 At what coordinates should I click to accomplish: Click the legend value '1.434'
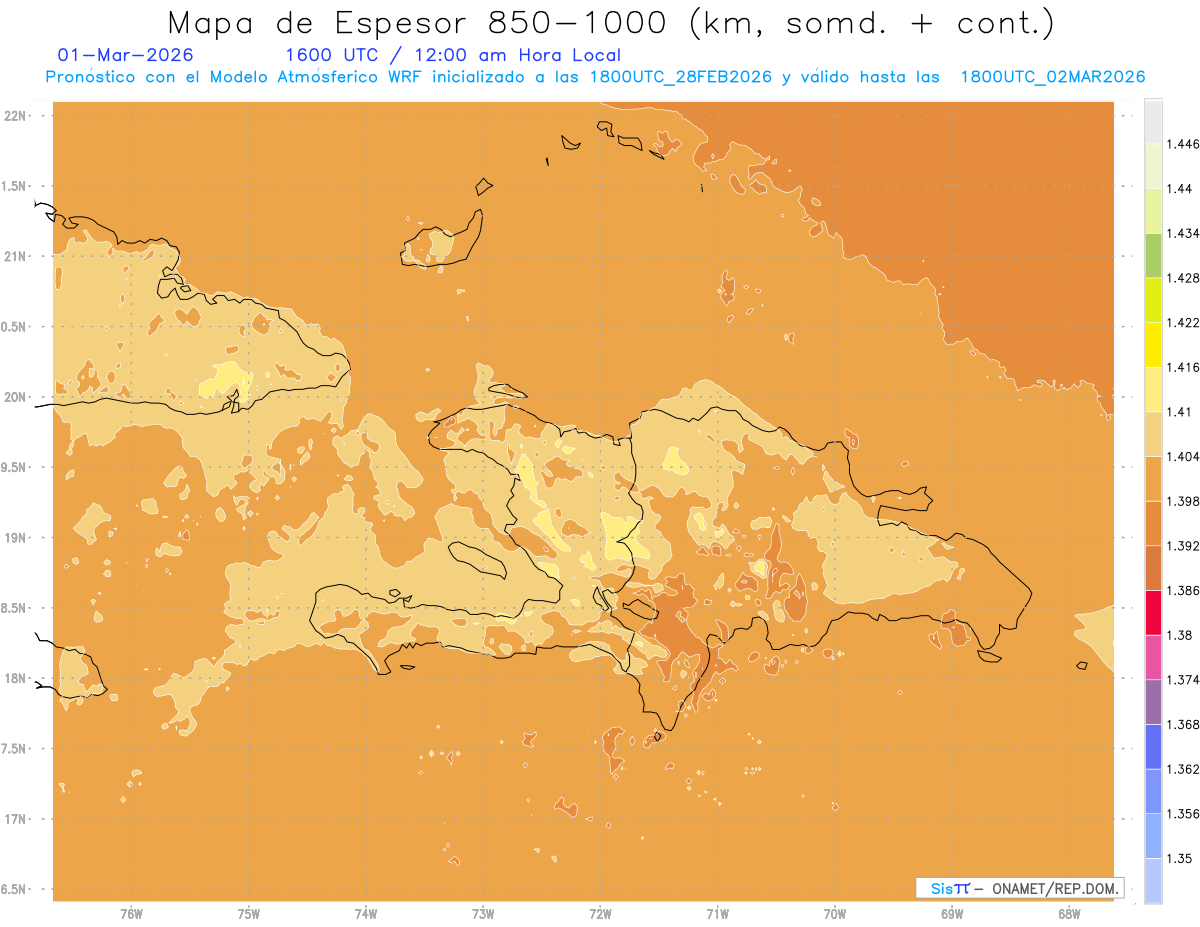(x=1183, y=233)
